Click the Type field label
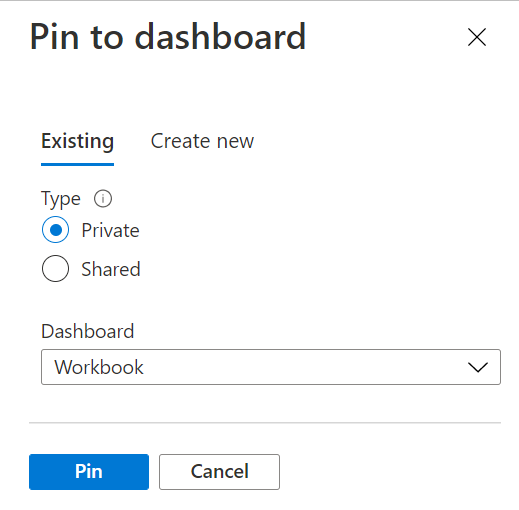The image size is (519, 510). 61,199
